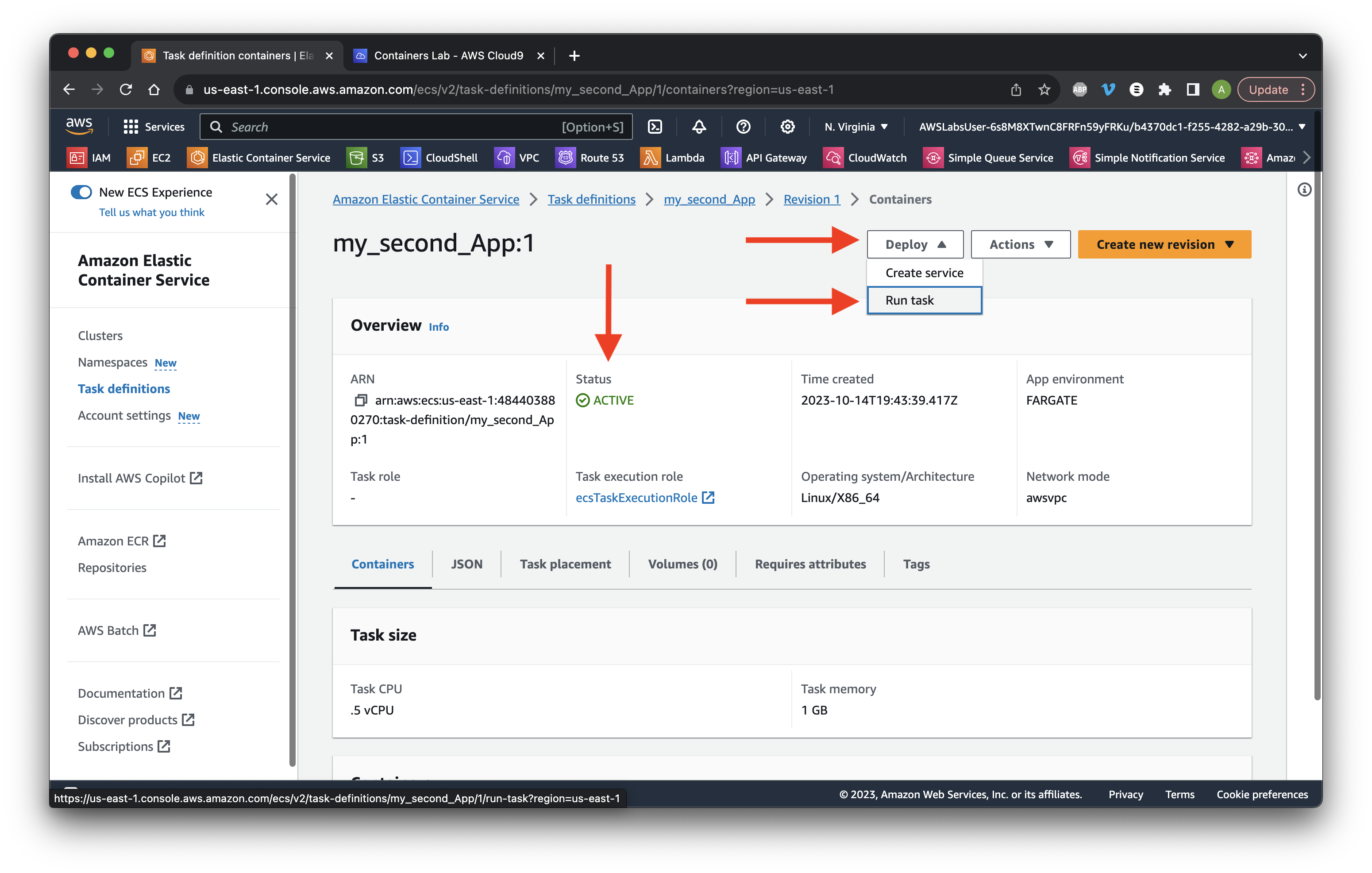Open the S3 shortcut in favorites bar

pos(365,158)
